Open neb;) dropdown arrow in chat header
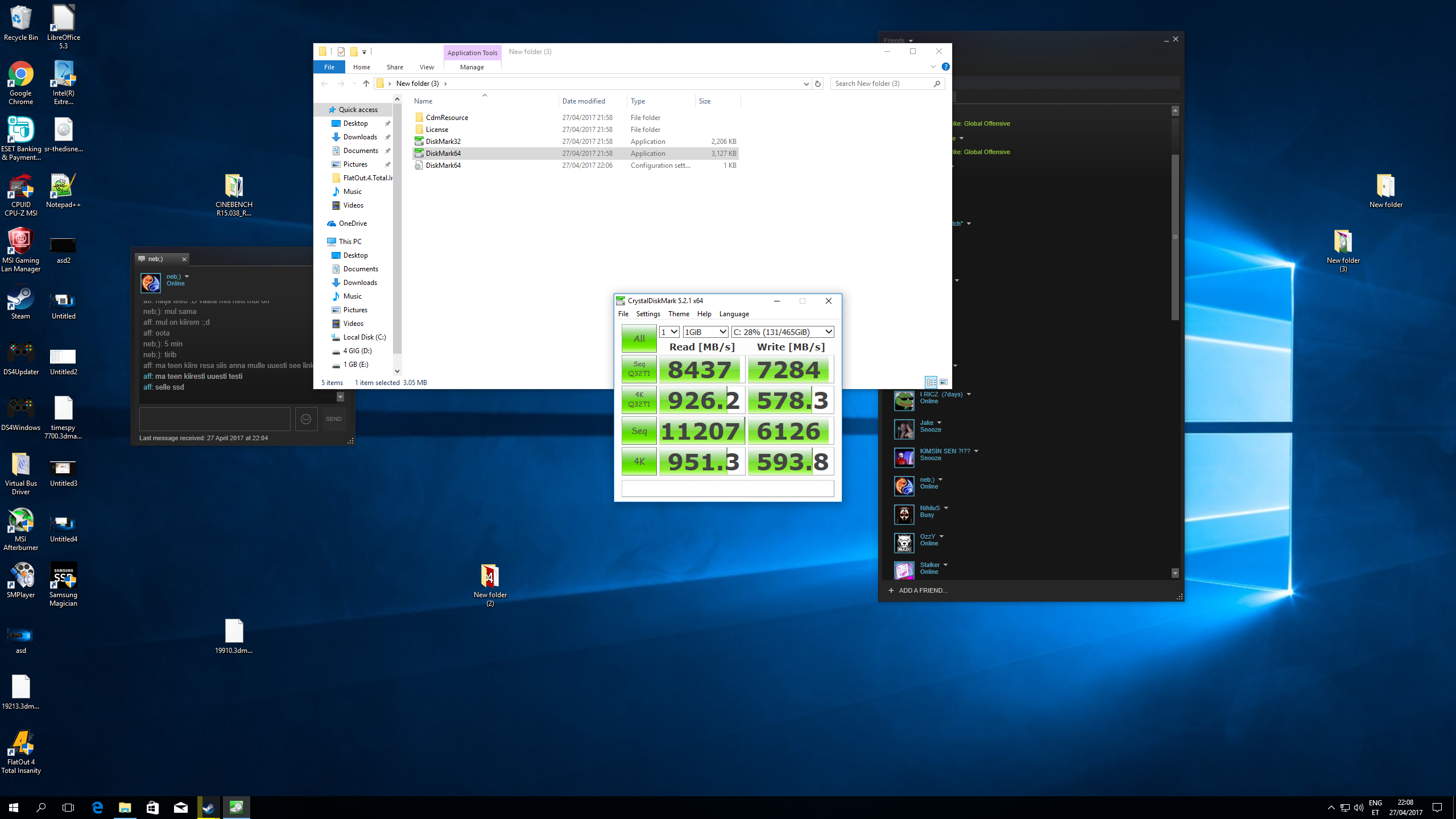Viewport: 1456px width, 819px height. click(187, 276)
